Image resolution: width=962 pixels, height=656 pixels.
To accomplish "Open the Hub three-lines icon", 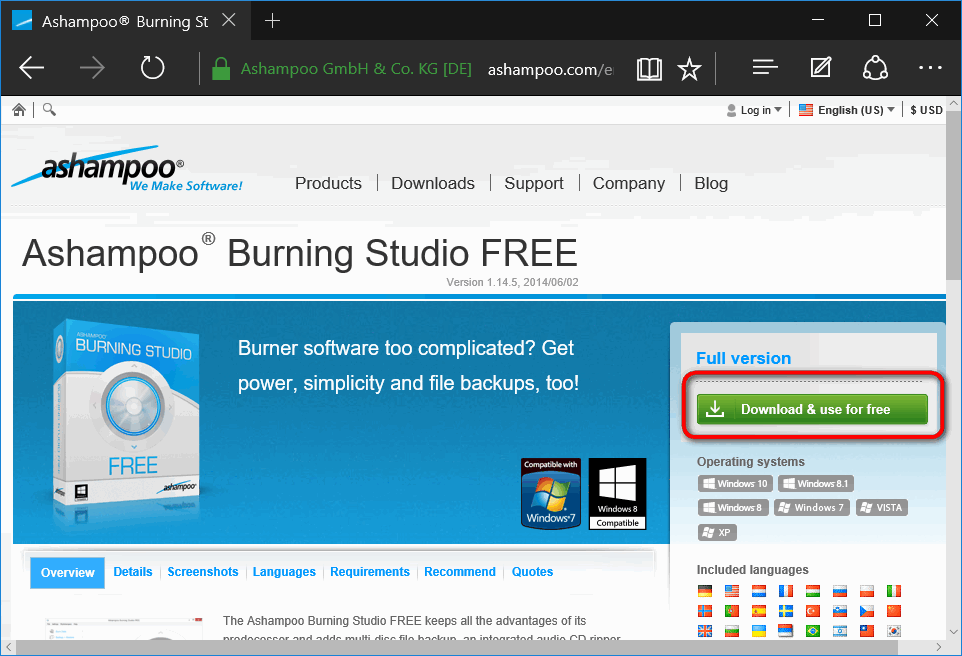I will [x=765, y=67].
